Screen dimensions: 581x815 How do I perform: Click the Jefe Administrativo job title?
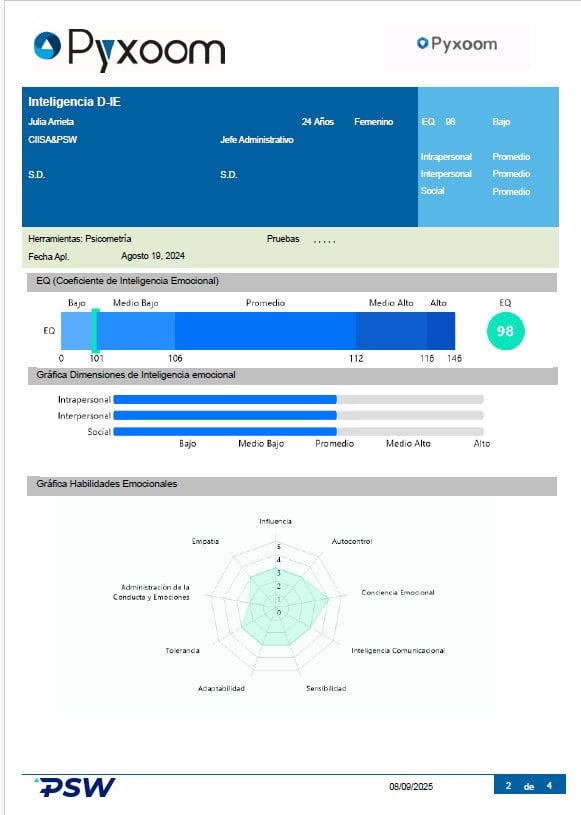point(257,140)
